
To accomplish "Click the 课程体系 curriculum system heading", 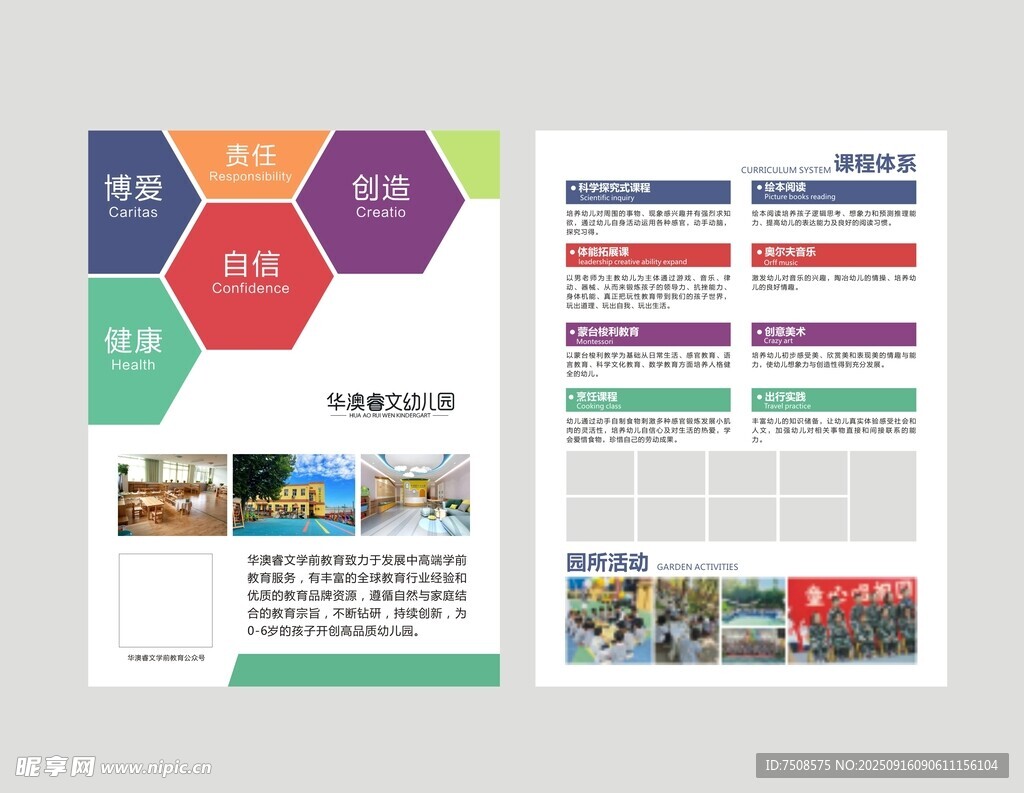I will point(875,164).
